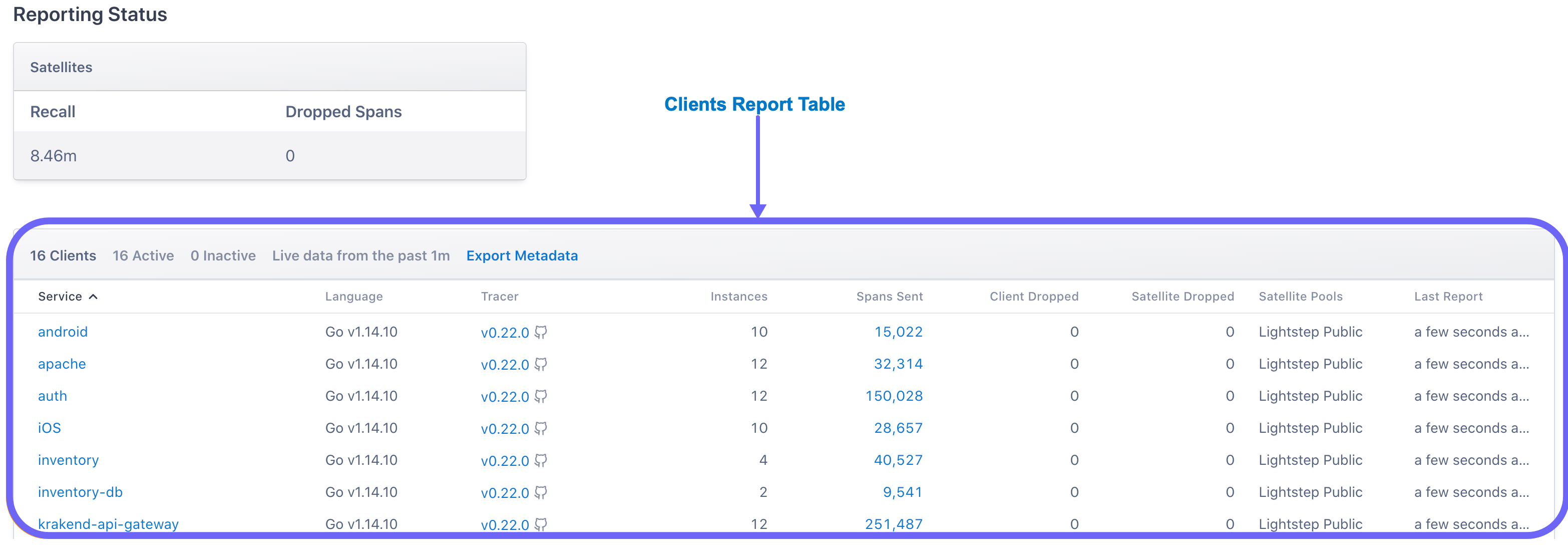Screen dimensions: 1568x545
Task: Click GitHub icon in auth row
Action: coord(541,396)
